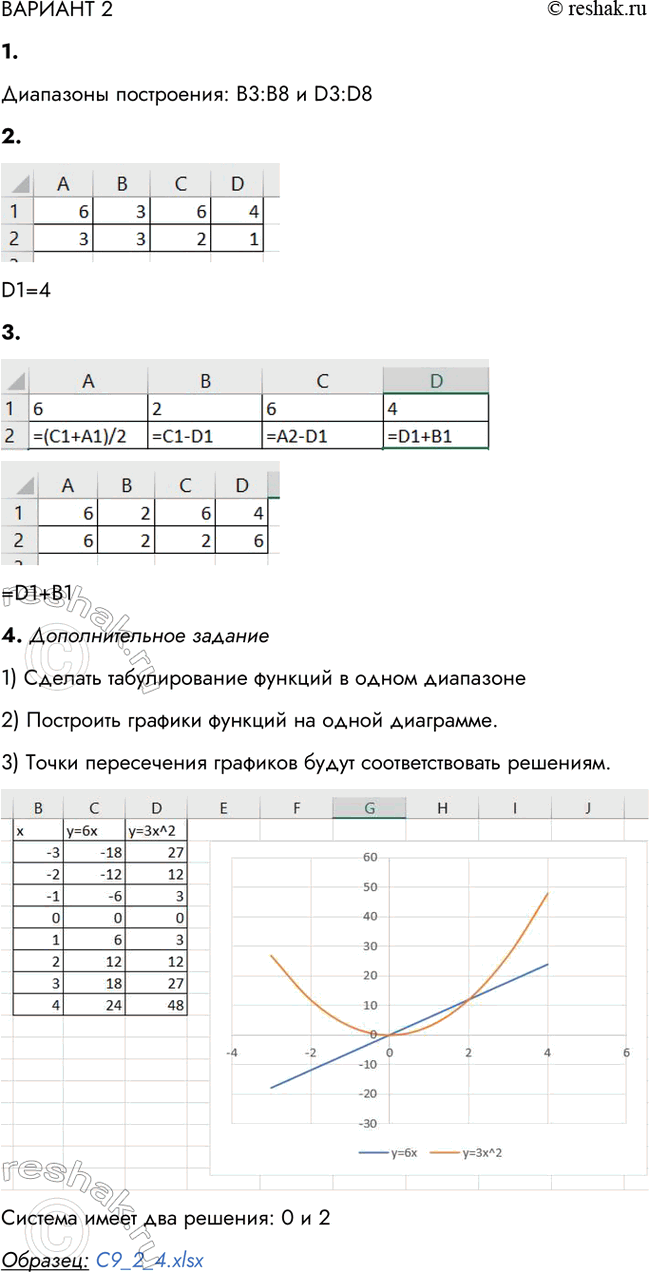Select the green-outlined cell containing =D1+B1
649x1272 pixels.
(x=435, y=436)
